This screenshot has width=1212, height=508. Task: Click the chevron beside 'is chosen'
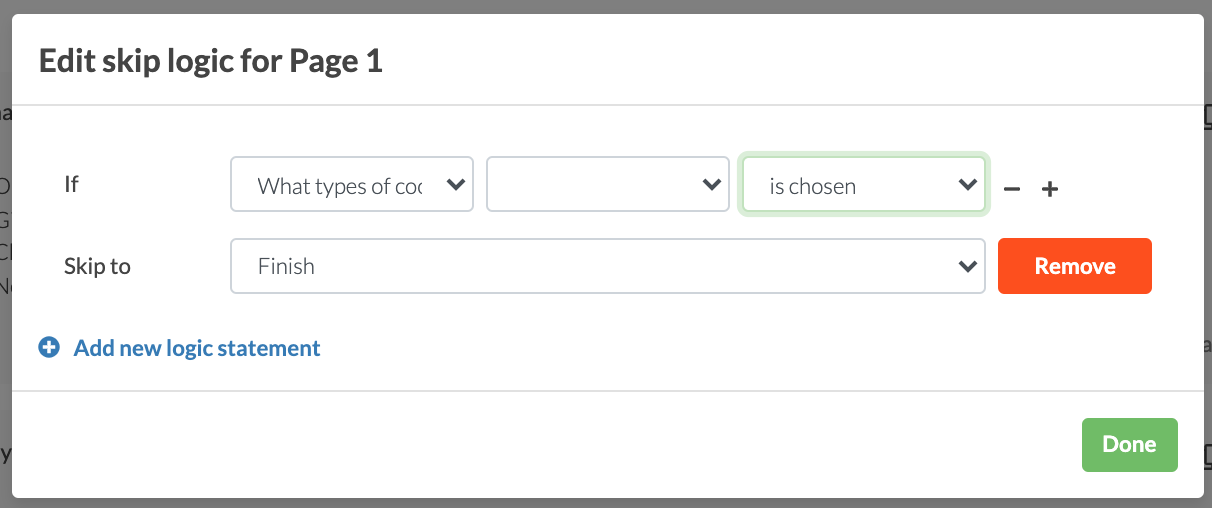tap(967, 185)
